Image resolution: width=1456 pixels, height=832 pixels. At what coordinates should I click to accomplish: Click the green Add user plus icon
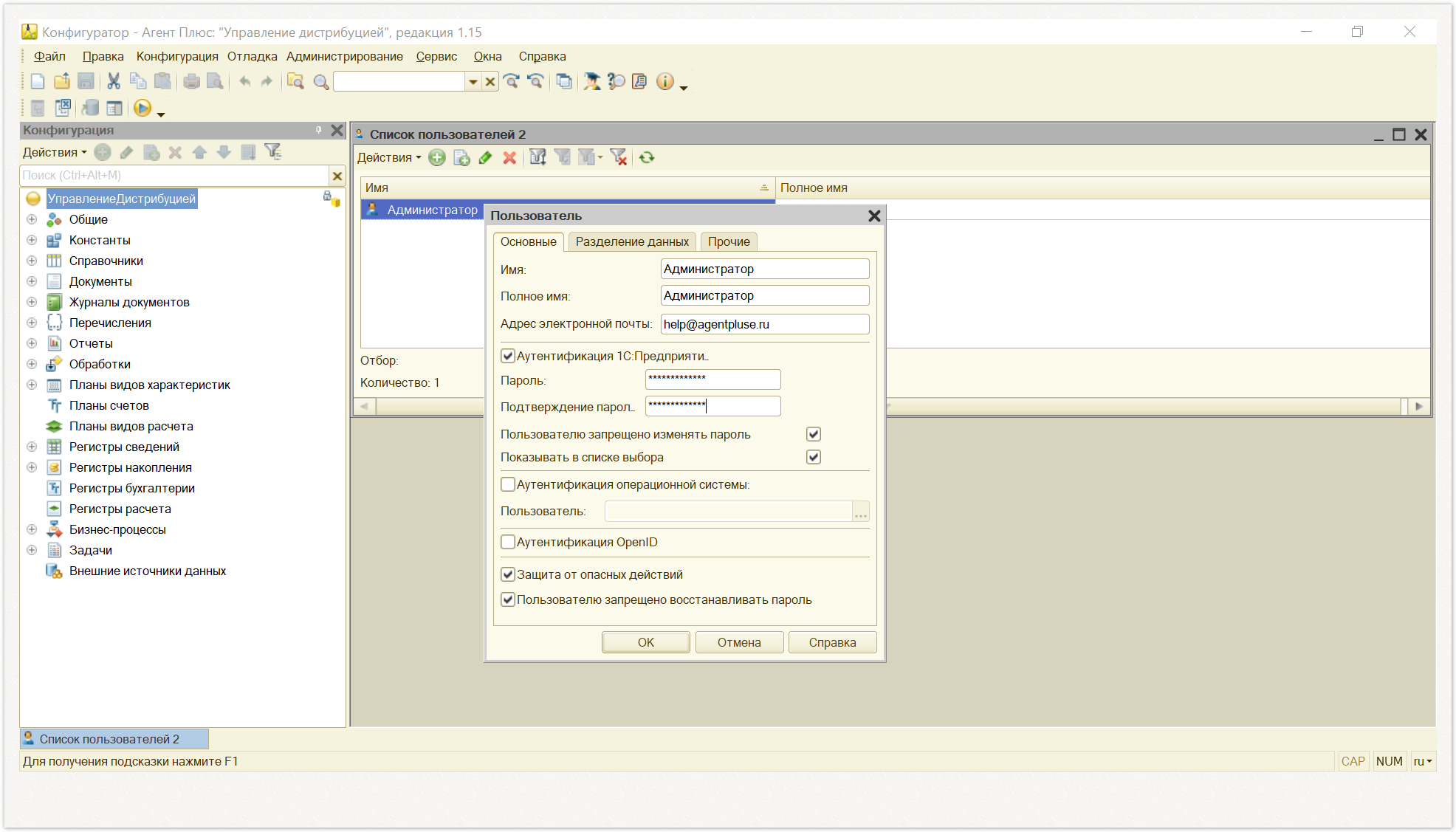pos(437,158)
